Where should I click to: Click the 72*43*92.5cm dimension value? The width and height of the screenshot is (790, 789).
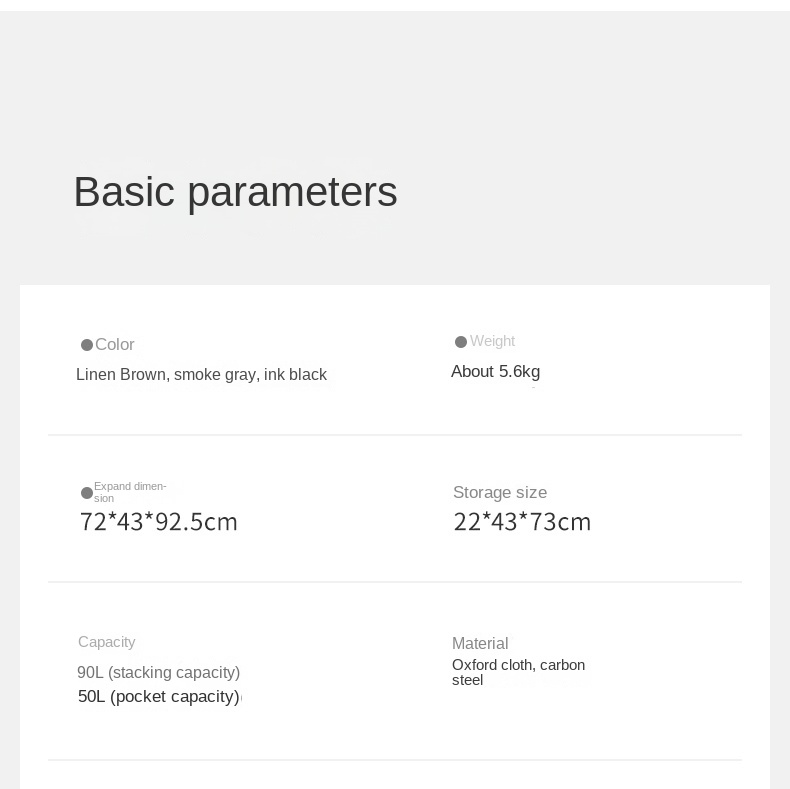click(x=159, y=521)
